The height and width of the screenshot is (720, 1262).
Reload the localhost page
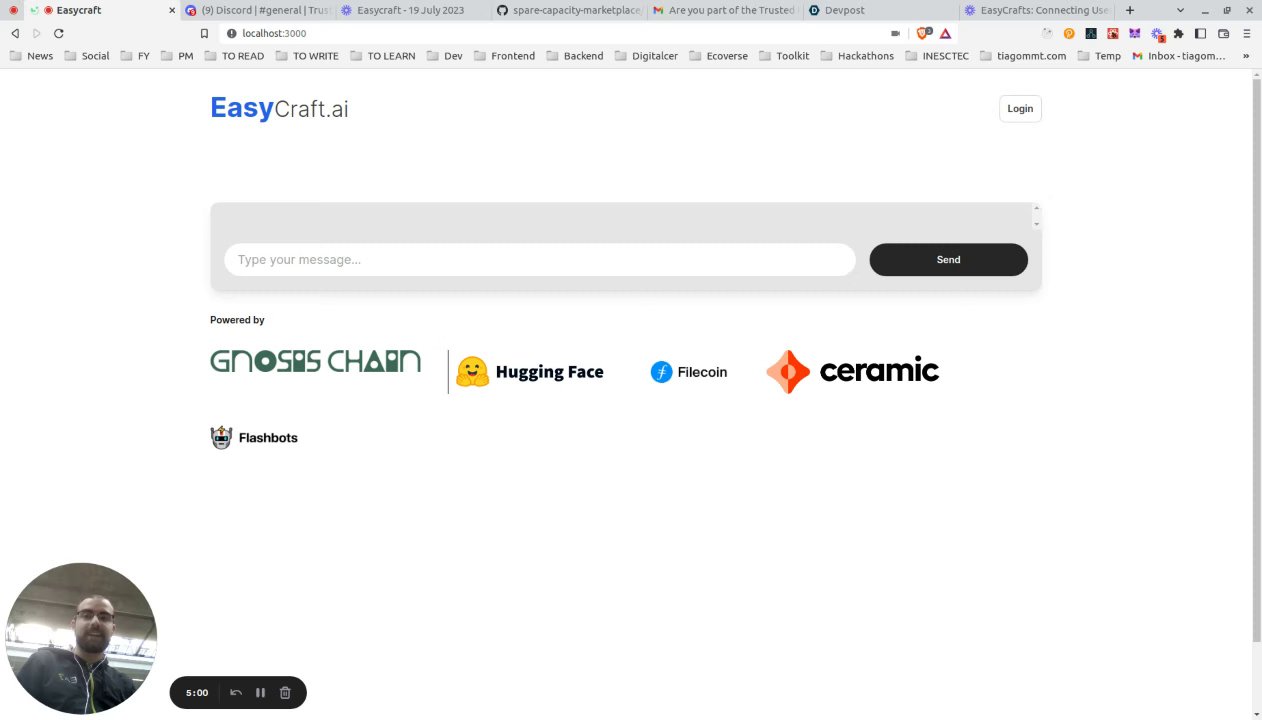(59, 33)
